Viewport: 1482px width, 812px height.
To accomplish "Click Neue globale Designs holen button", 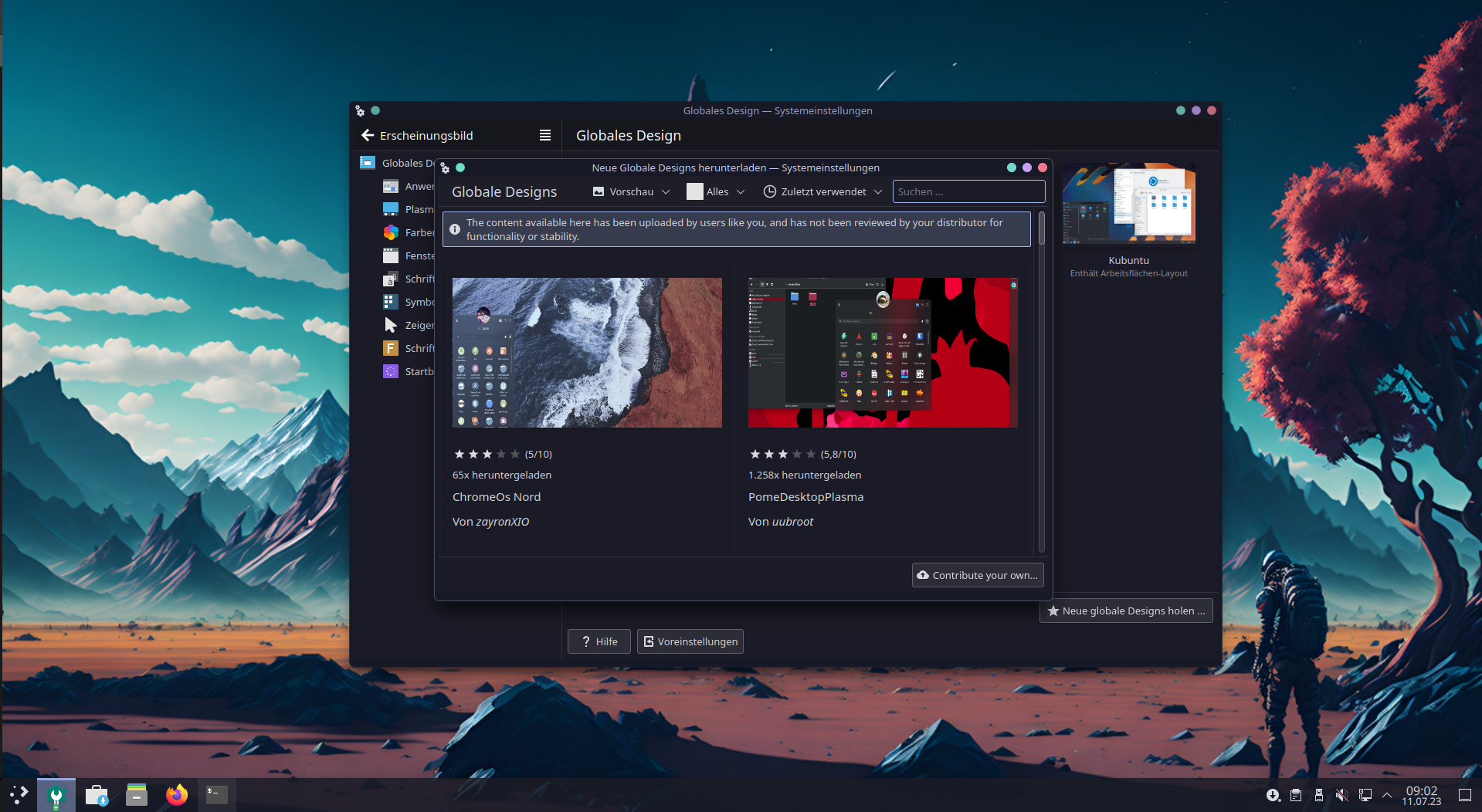I will coord(1126,611).
